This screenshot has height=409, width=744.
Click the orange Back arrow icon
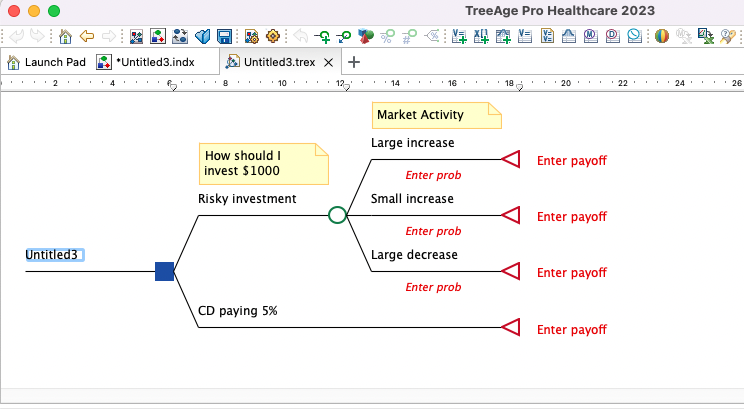click(x=87, y=37)
